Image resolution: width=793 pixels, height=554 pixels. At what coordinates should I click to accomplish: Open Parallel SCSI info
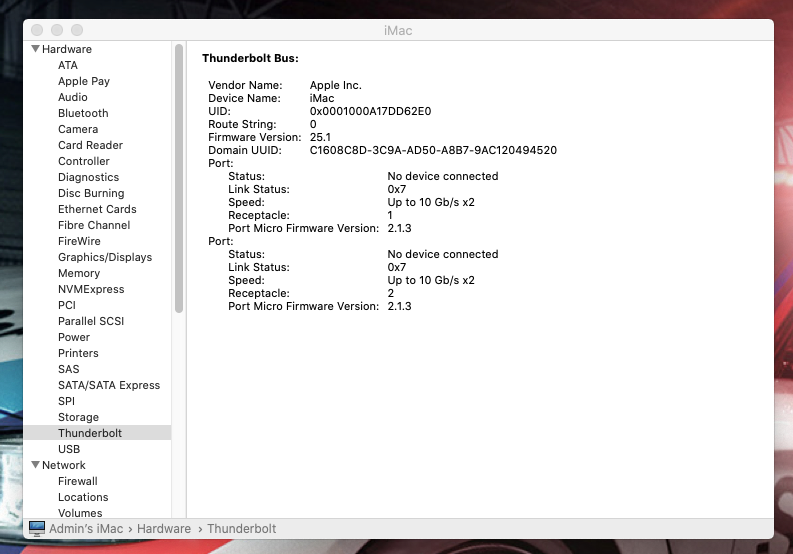tap(91, 321)
